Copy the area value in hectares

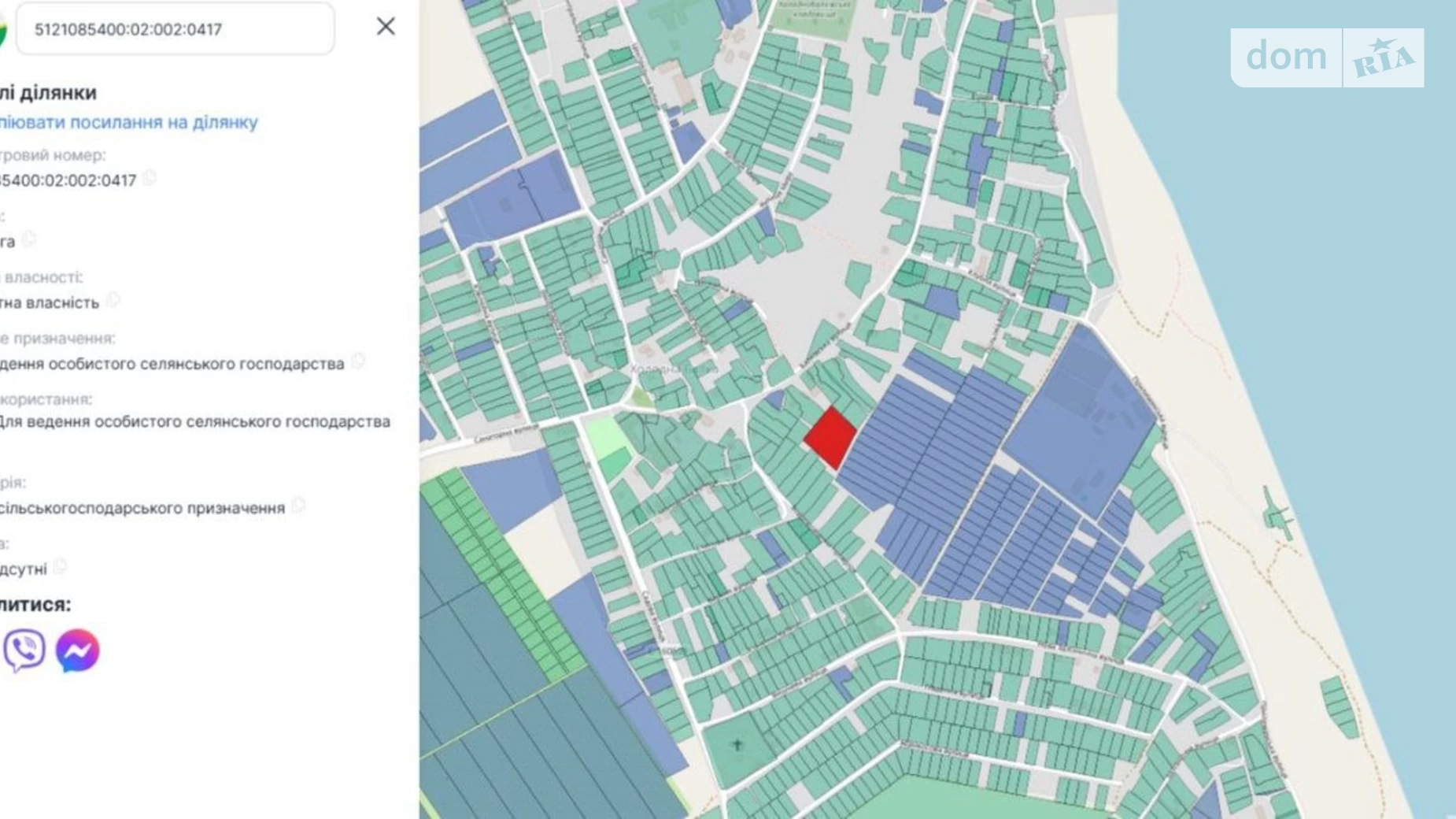29,239
